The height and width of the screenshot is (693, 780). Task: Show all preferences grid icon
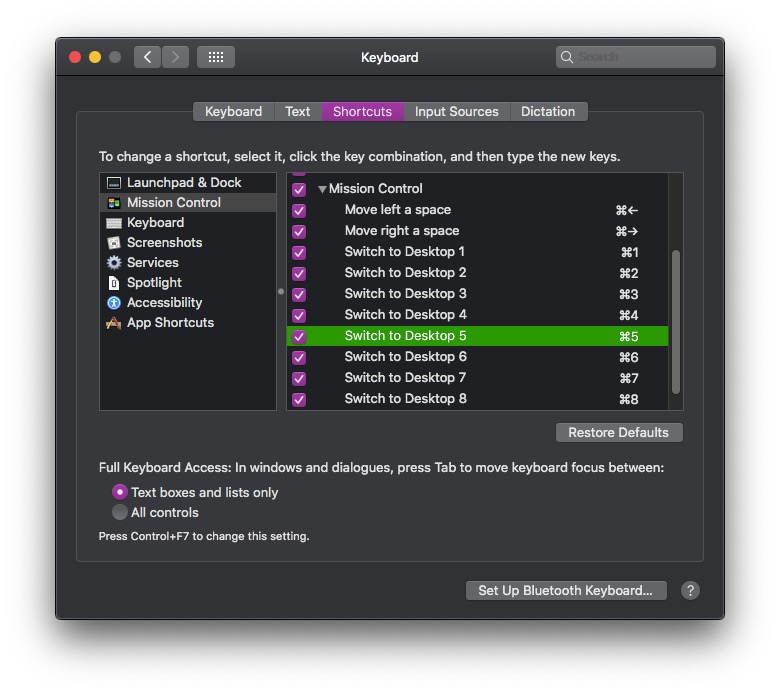pyautogui.click(x=216, y=57)
